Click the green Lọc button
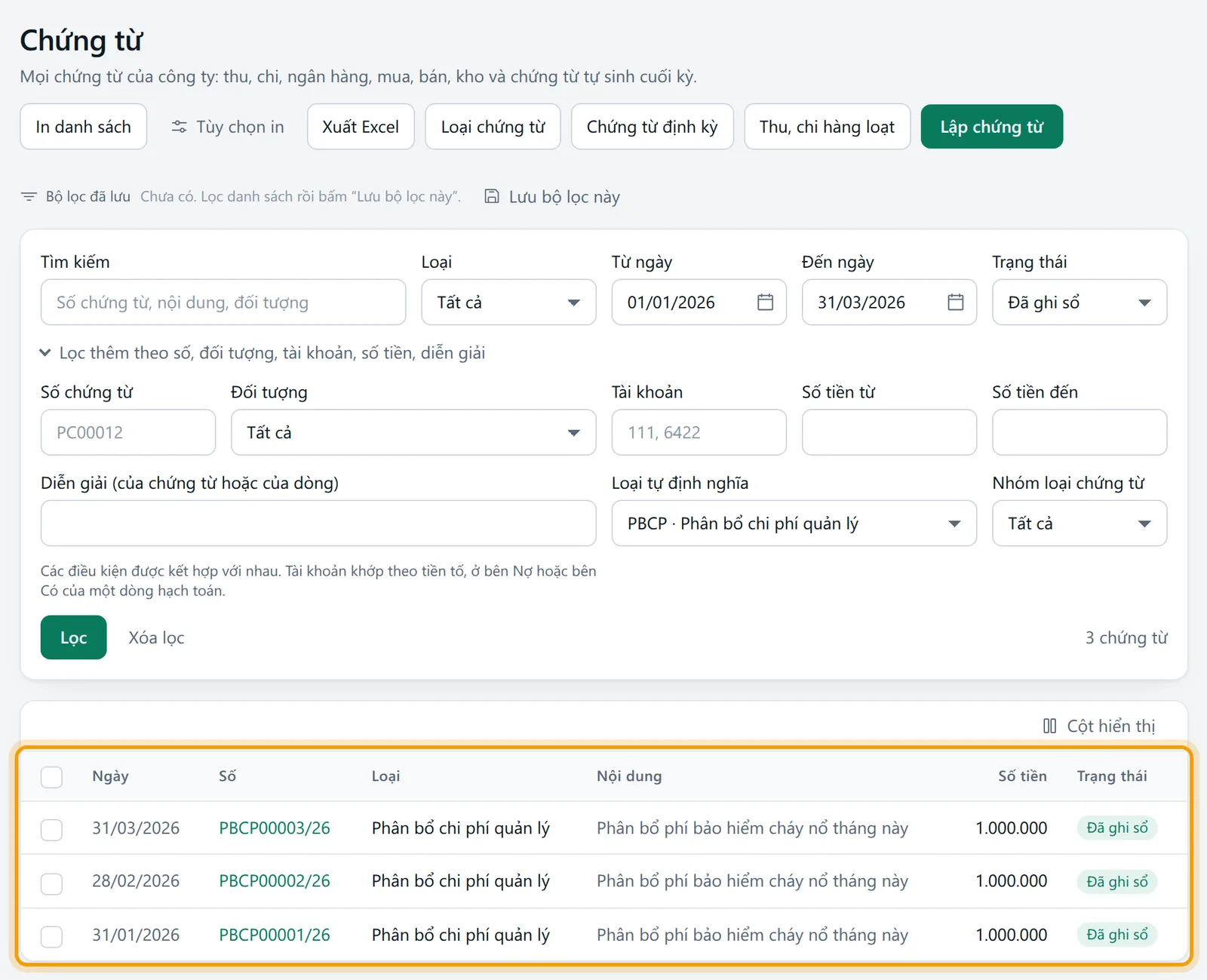The width and height of the screenshot is (1207, 980). (73, 637)
